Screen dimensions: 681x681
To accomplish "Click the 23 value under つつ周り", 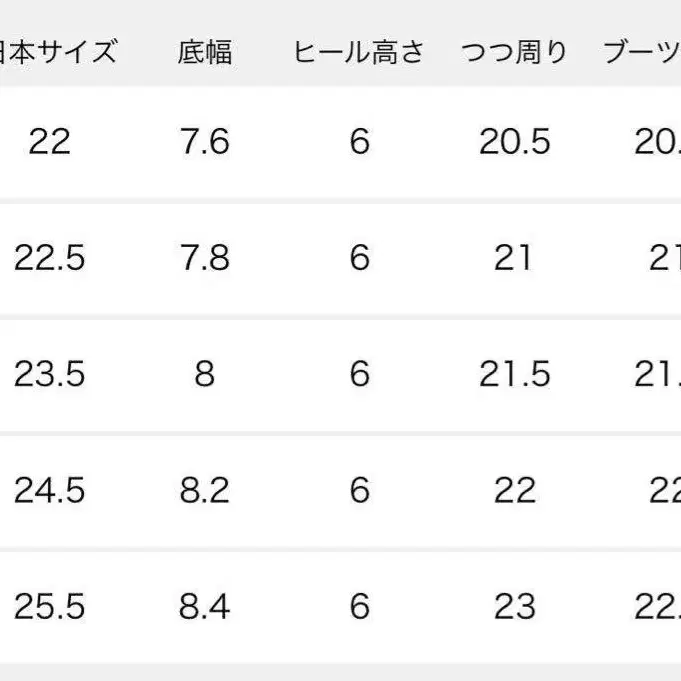I will pyautogui.click(x=514, y=606).
